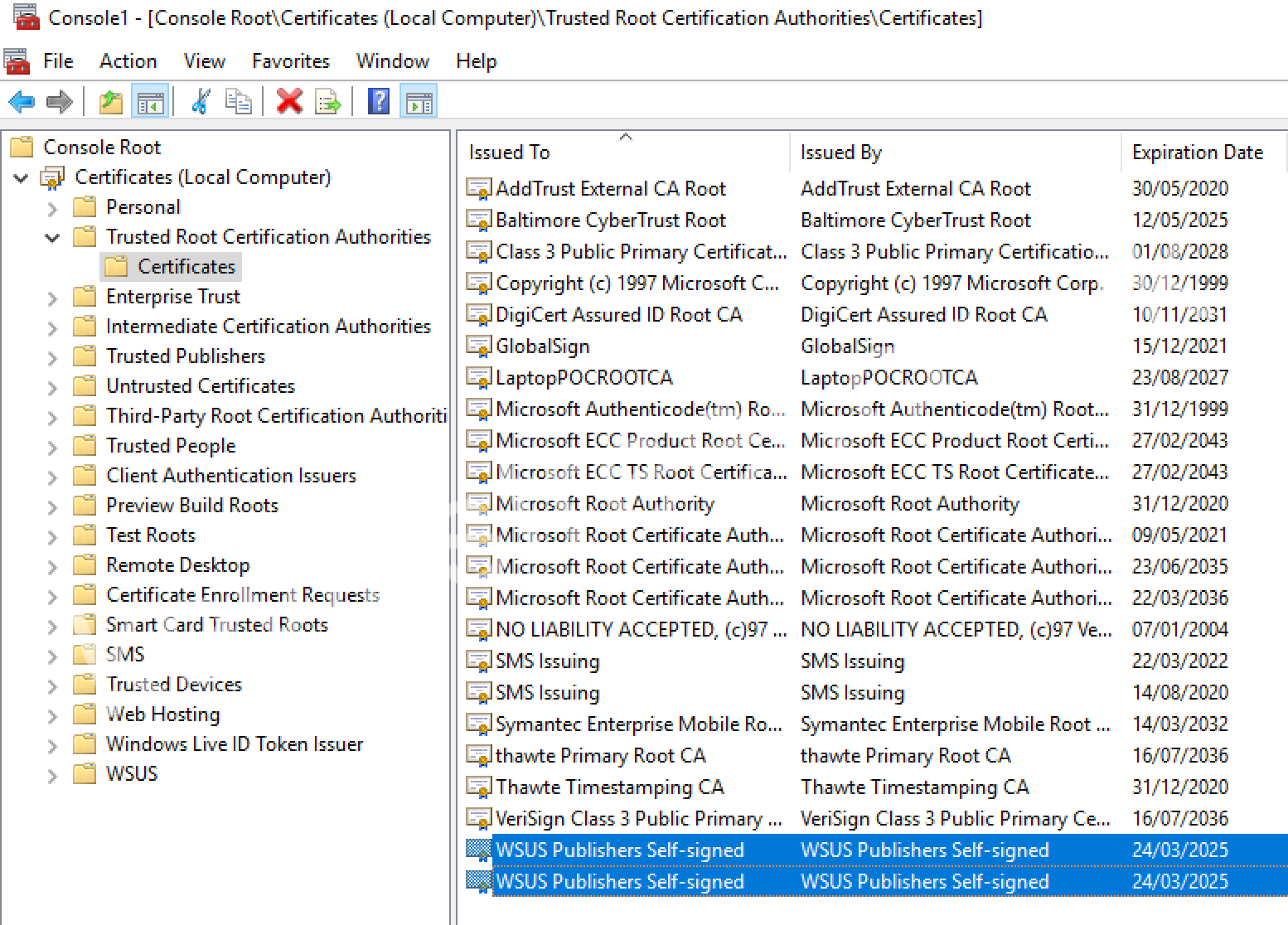Click the Back arrow in the toolbar

(22, 102)
